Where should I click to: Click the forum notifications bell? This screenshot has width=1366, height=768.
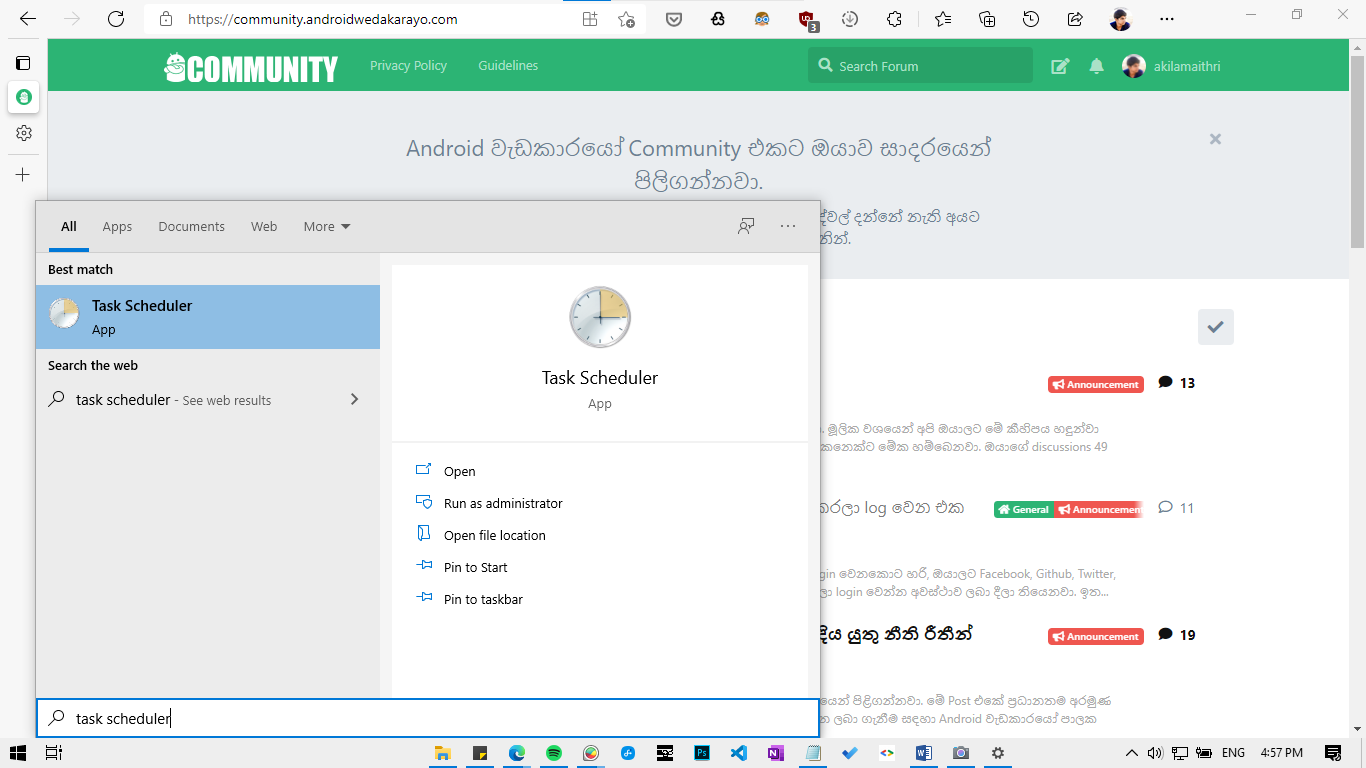(x=1097, y=66)
